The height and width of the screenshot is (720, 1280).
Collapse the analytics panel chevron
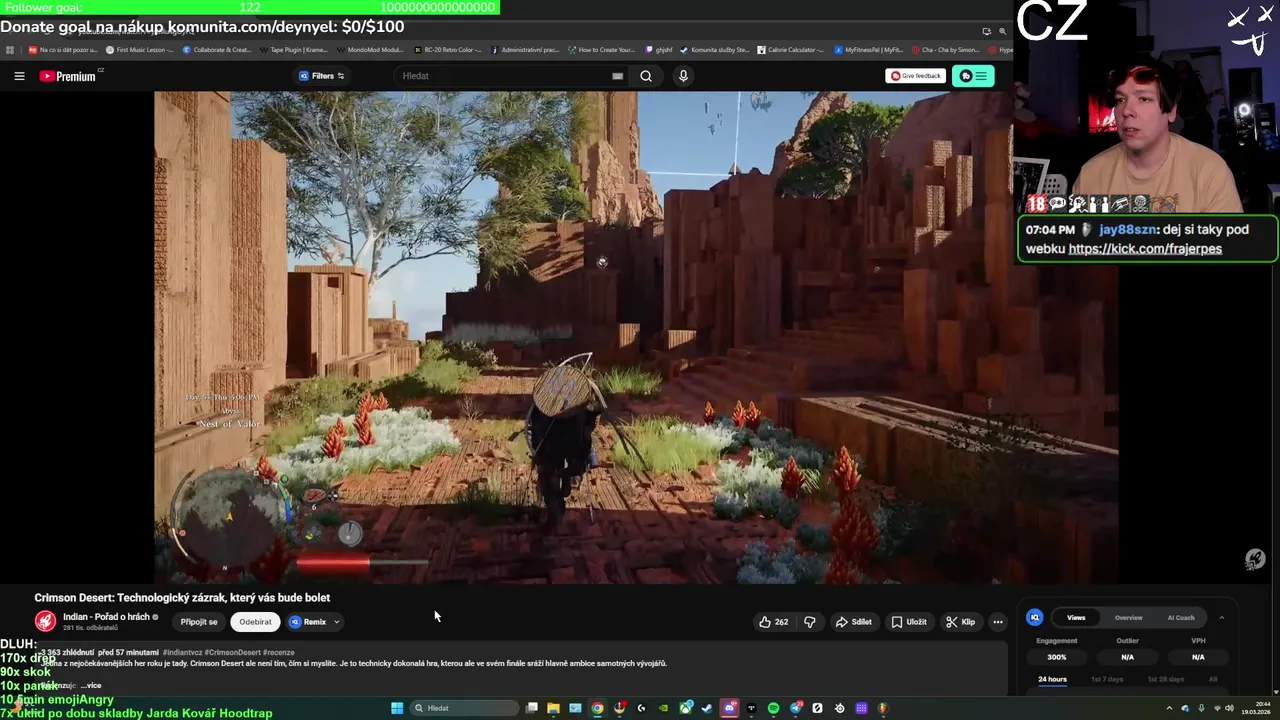click(1221, 618)
